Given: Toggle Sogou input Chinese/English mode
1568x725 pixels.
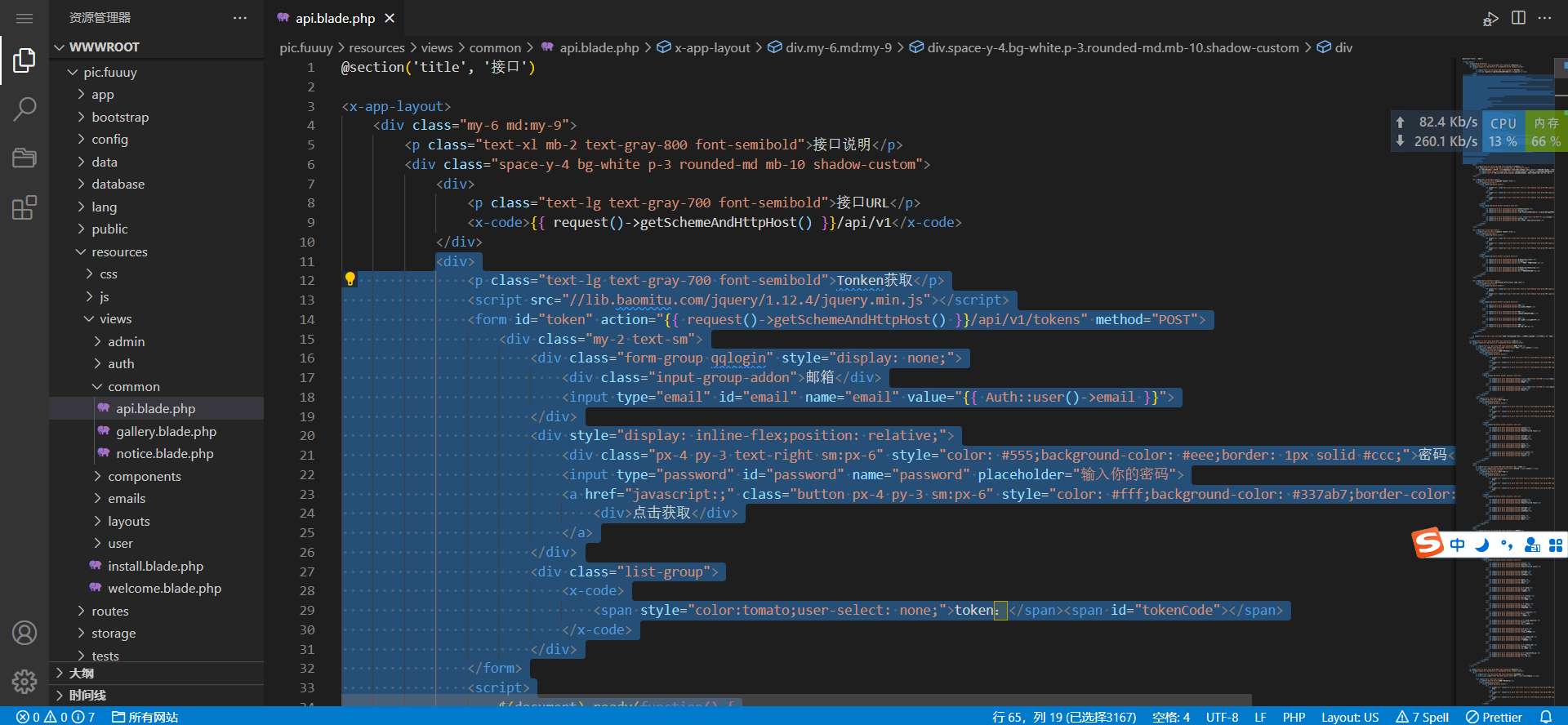Looking at the screenshot, I should (1458, 545).
